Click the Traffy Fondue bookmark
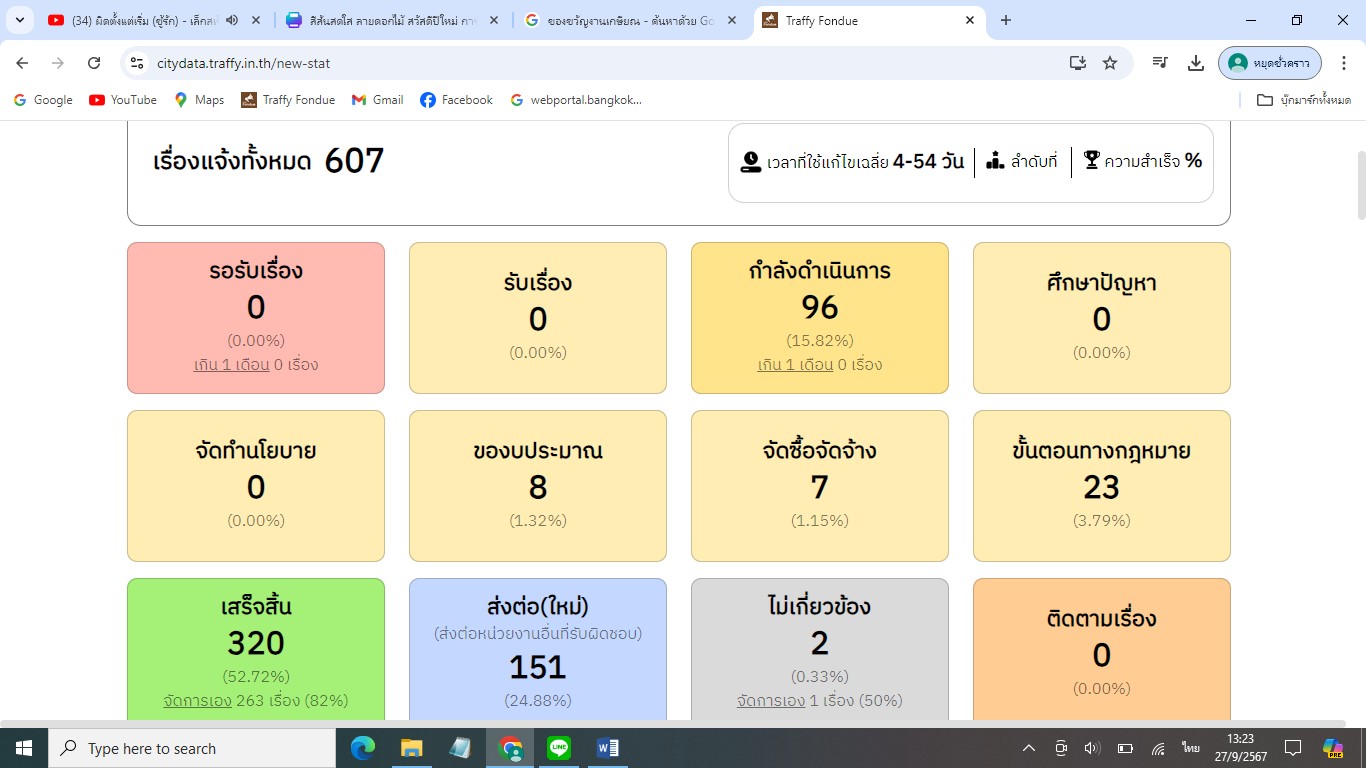 click(x=288, y=100)
